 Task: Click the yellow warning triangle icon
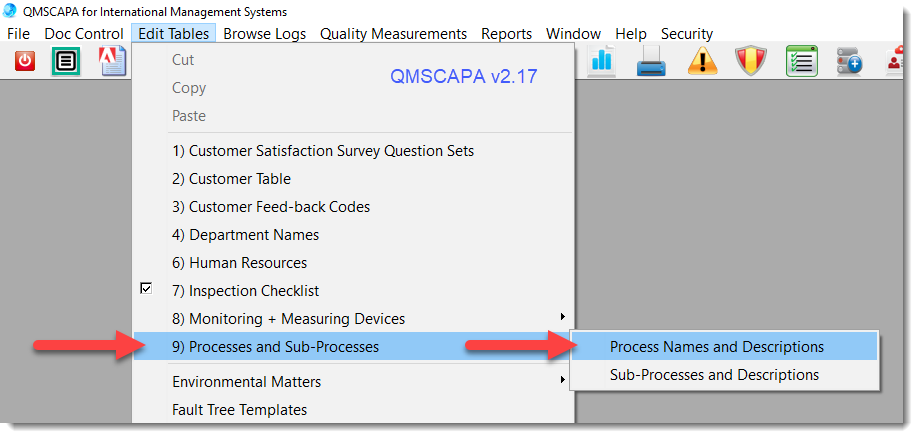702,61
